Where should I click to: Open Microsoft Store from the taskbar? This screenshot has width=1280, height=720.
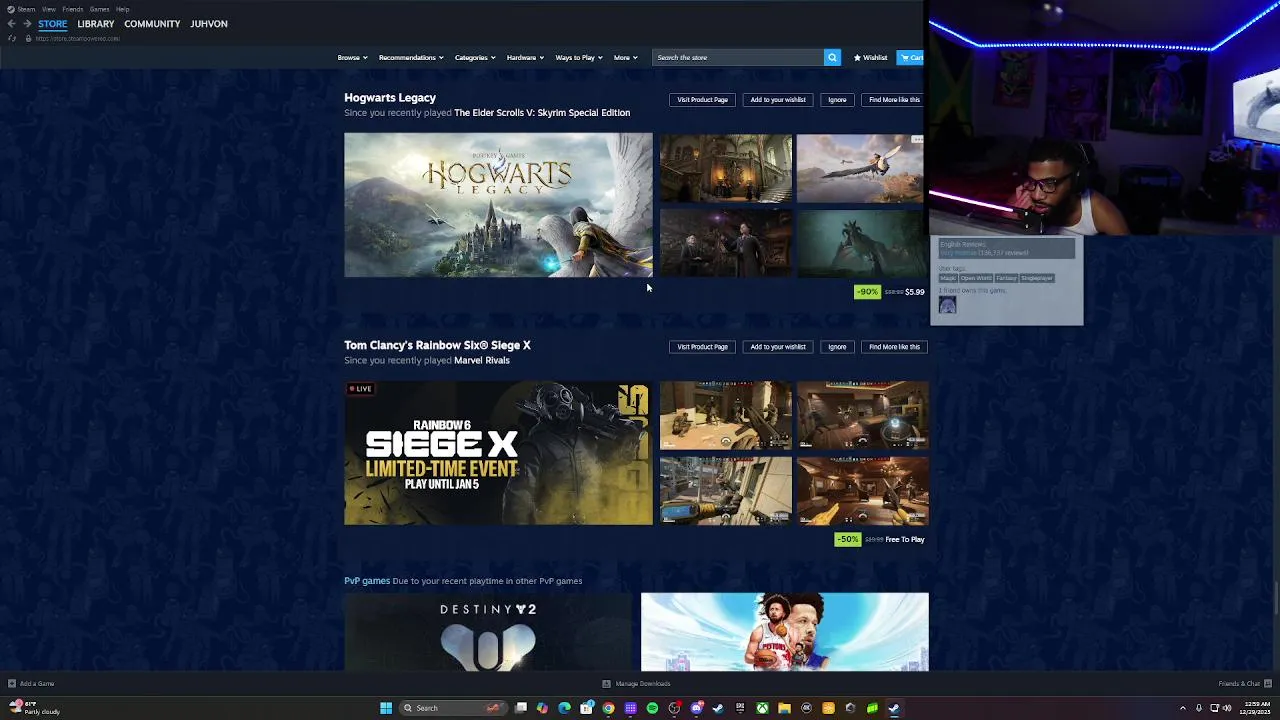pyautogui.click(x=586, y=708)
